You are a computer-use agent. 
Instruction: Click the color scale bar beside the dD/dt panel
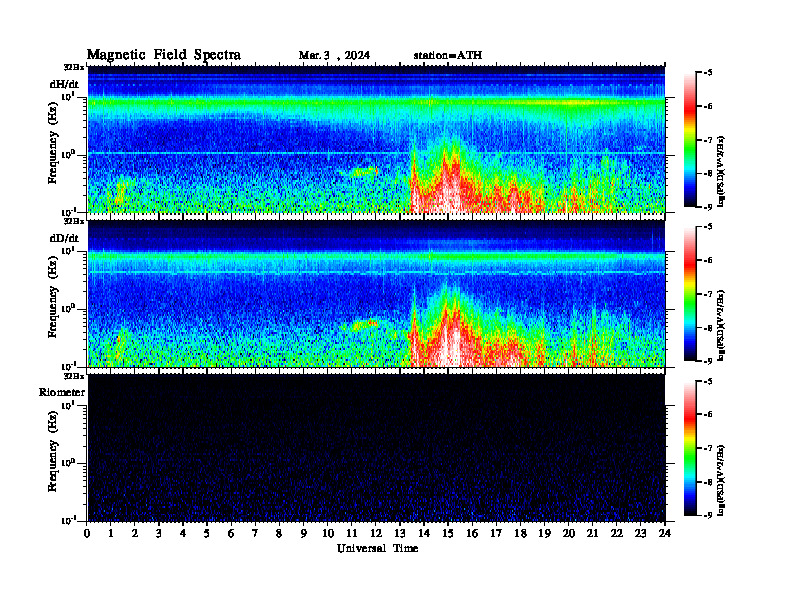[x=690, y=294]
